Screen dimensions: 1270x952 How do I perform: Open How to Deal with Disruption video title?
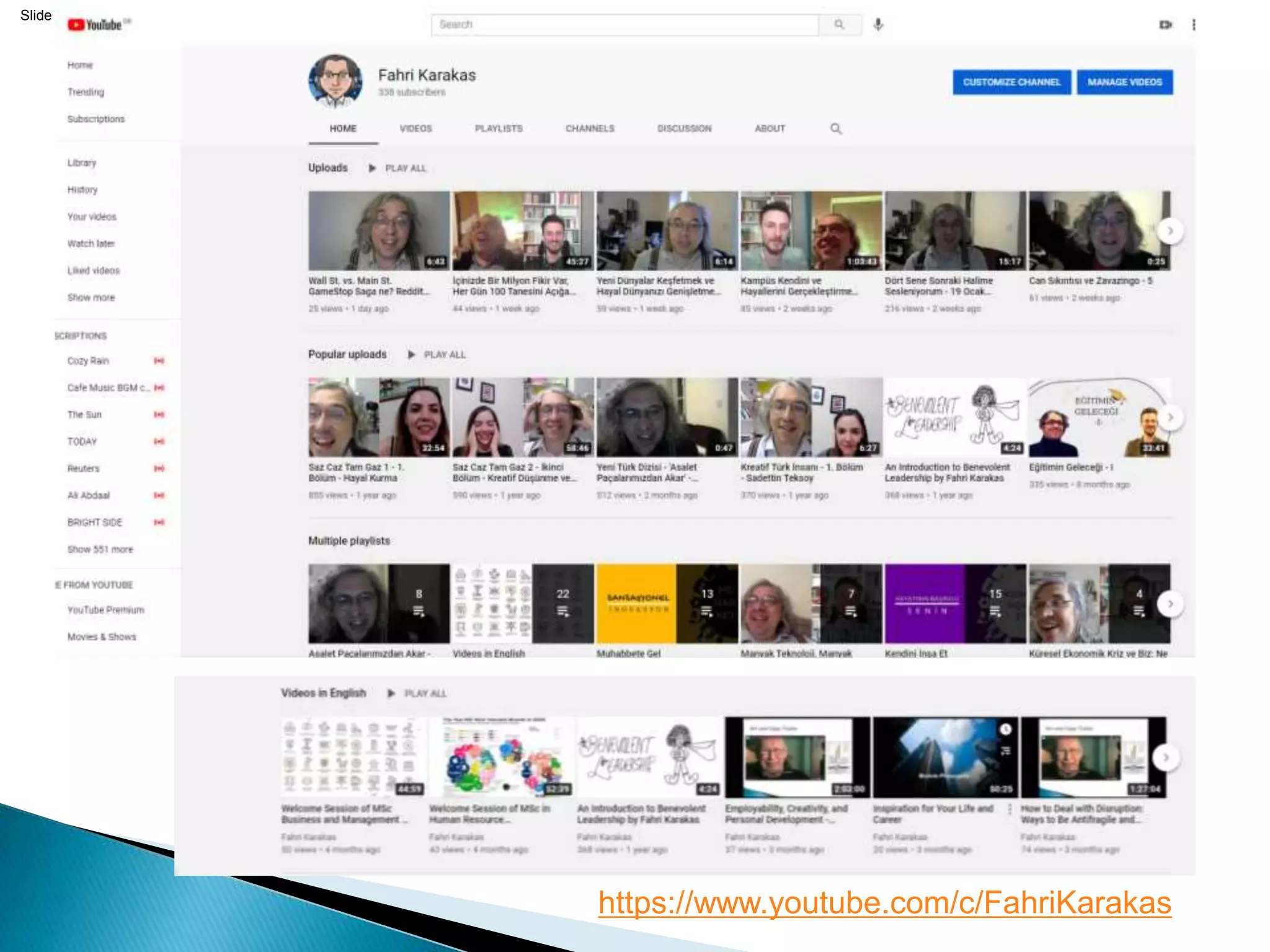pyautogui.click(x=1082, y=814)
